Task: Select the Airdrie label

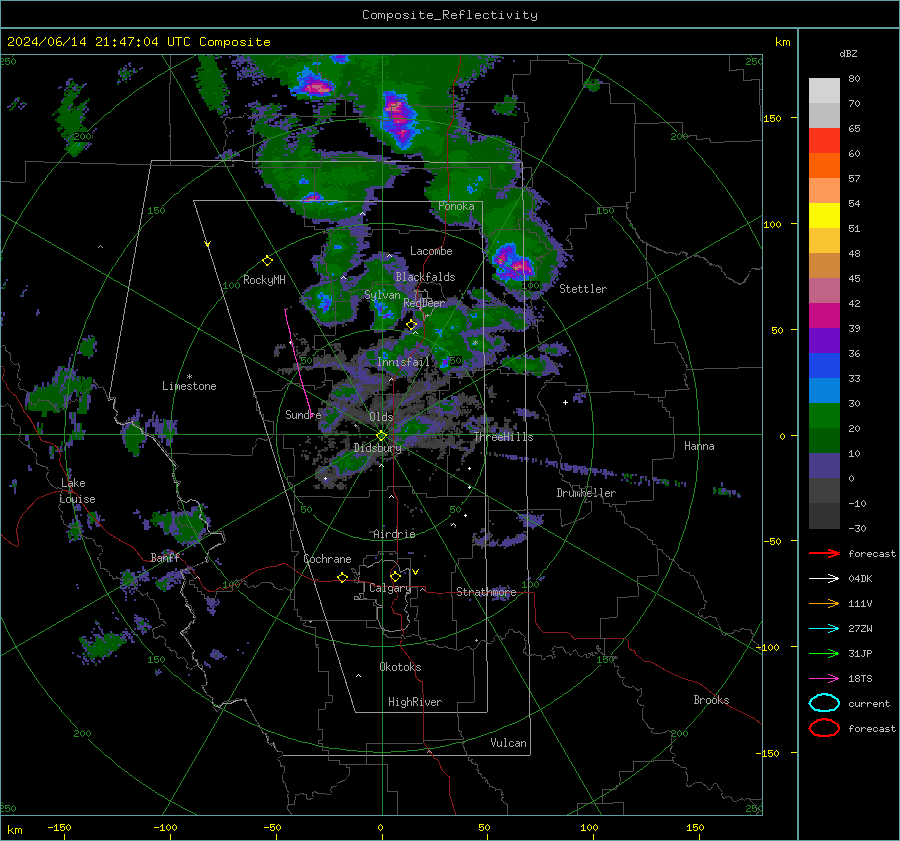Action: pos(394,534)
